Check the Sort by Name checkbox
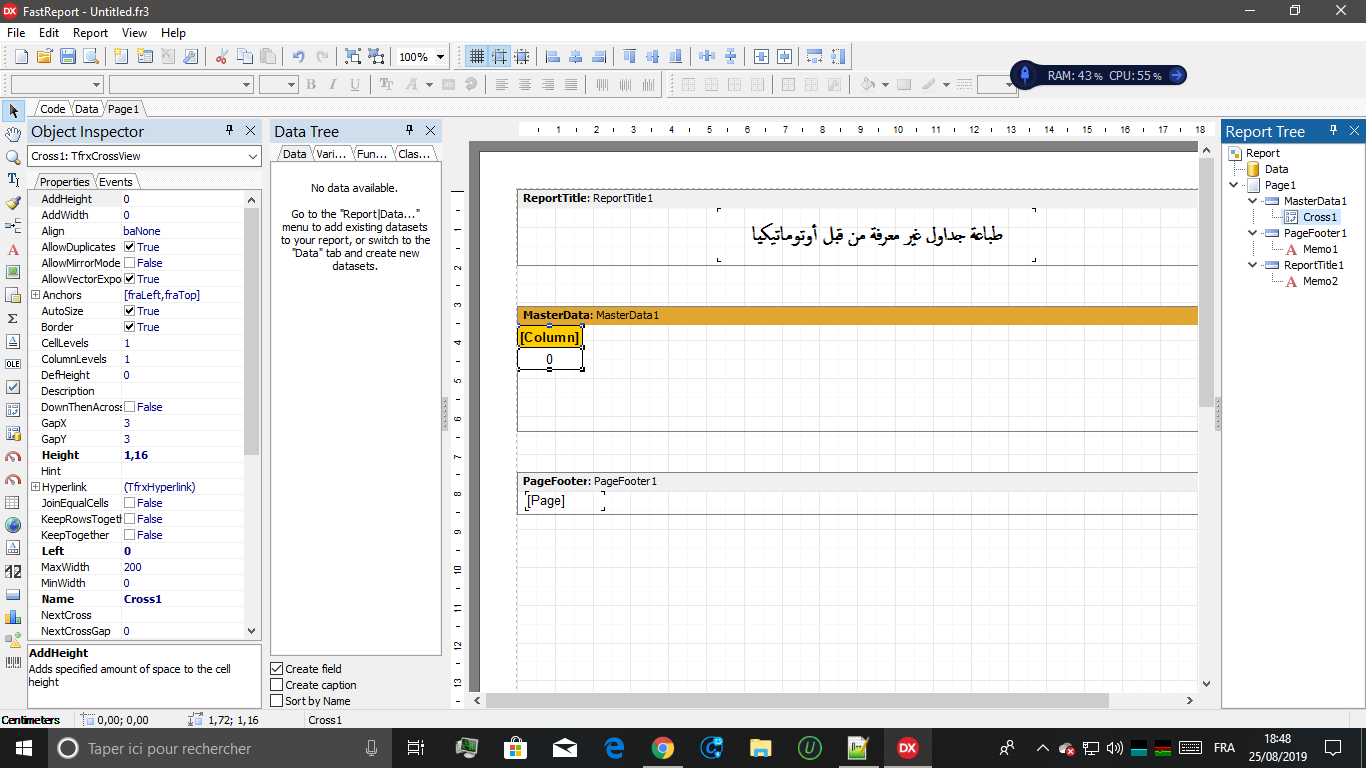Screen dimensions: 1366x768 pyautogui.click(x=277, y=701)
